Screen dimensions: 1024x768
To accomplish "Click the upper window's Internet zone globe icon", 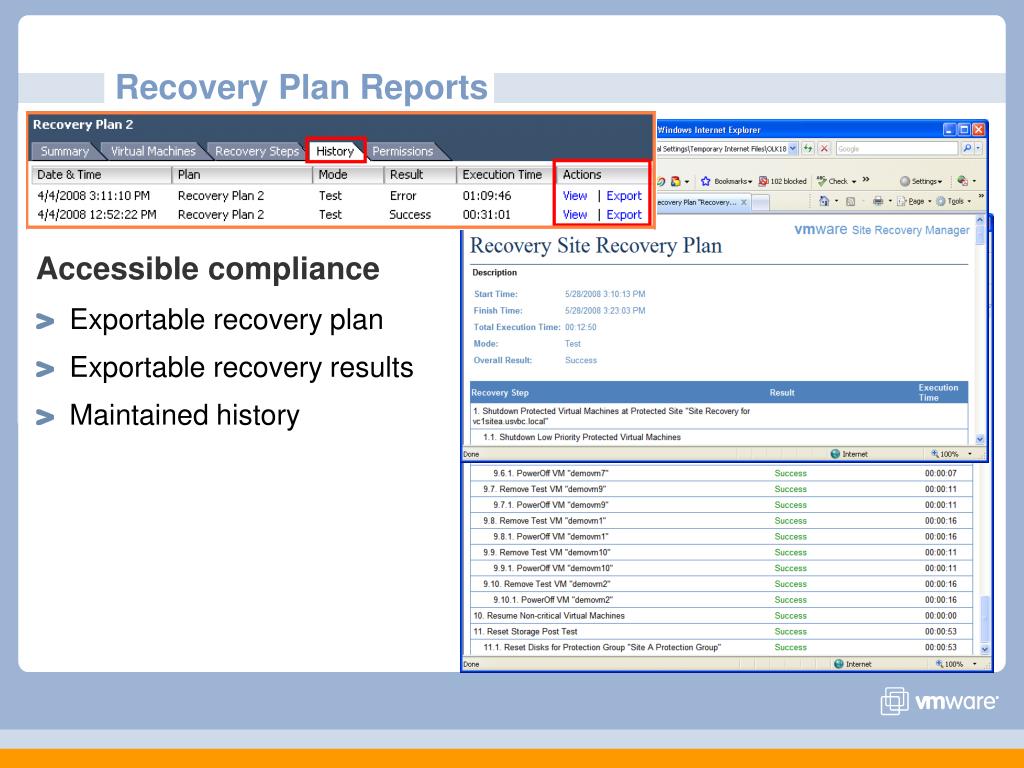I will click(835, 454).
